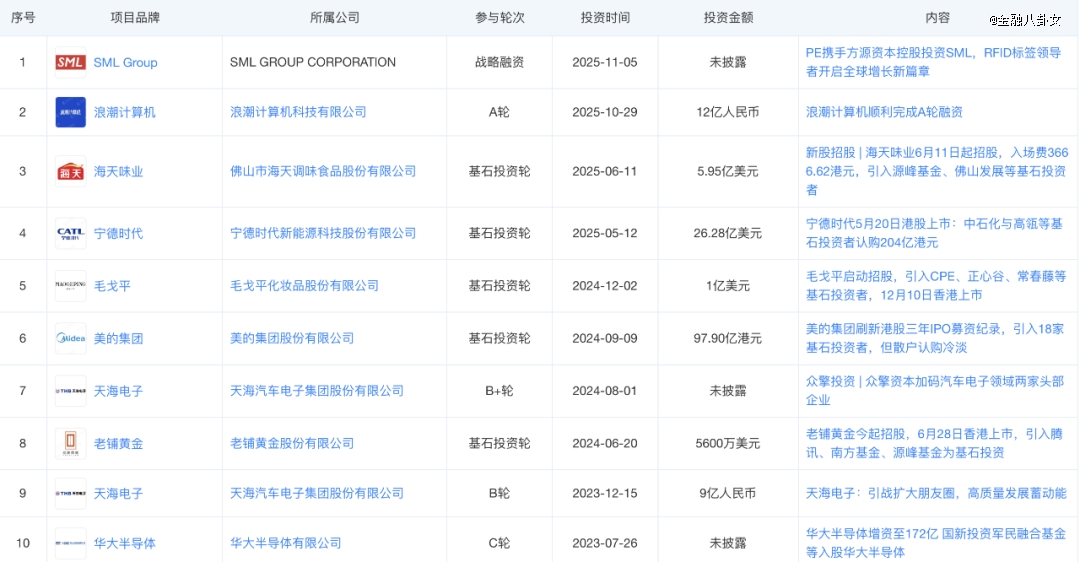Screen dimensions: 1080x562
Task: Click the blue 浪潮计算机 logo icon
Action: [70, 112]
